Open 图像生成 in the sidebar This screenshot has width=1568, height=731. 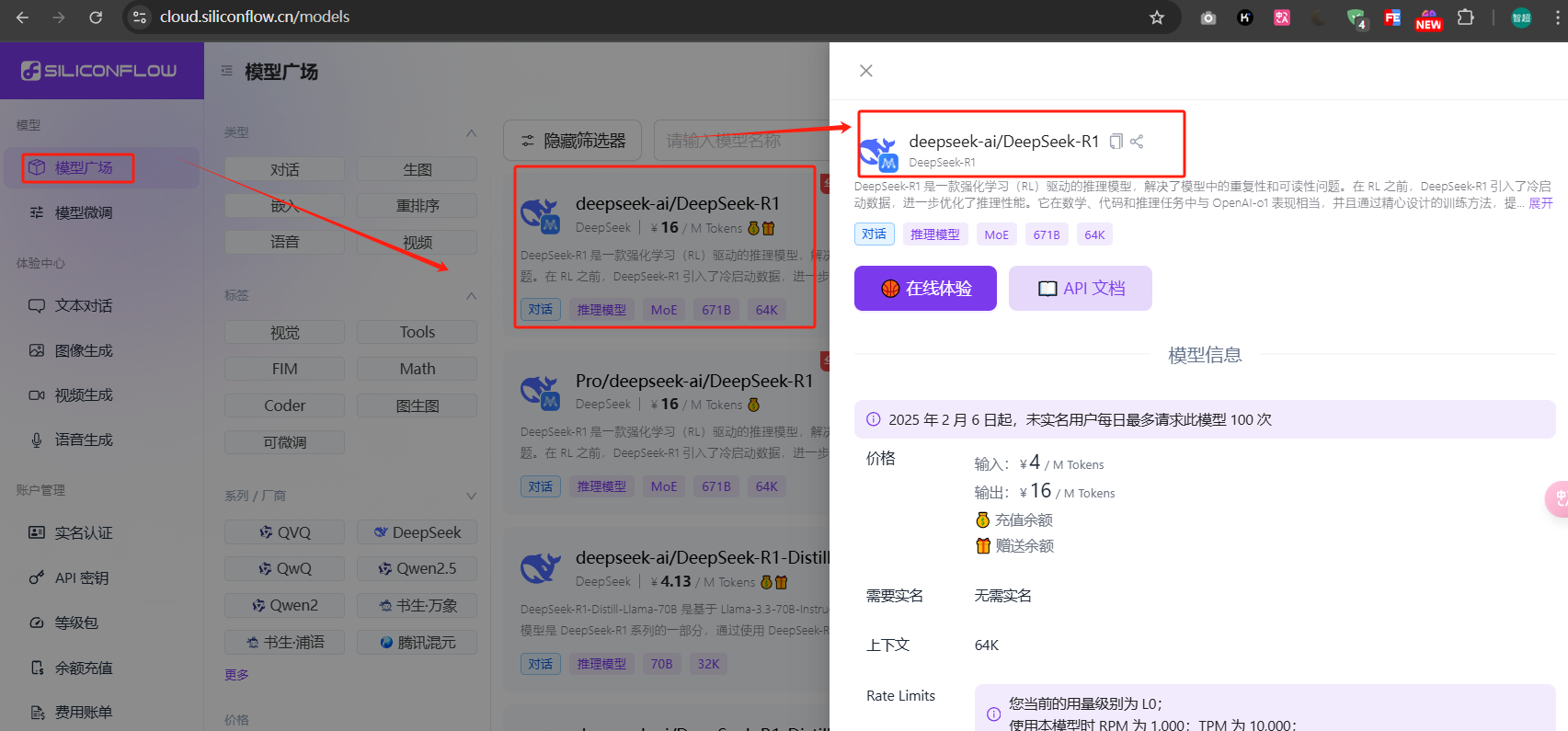tap(101, 350)
